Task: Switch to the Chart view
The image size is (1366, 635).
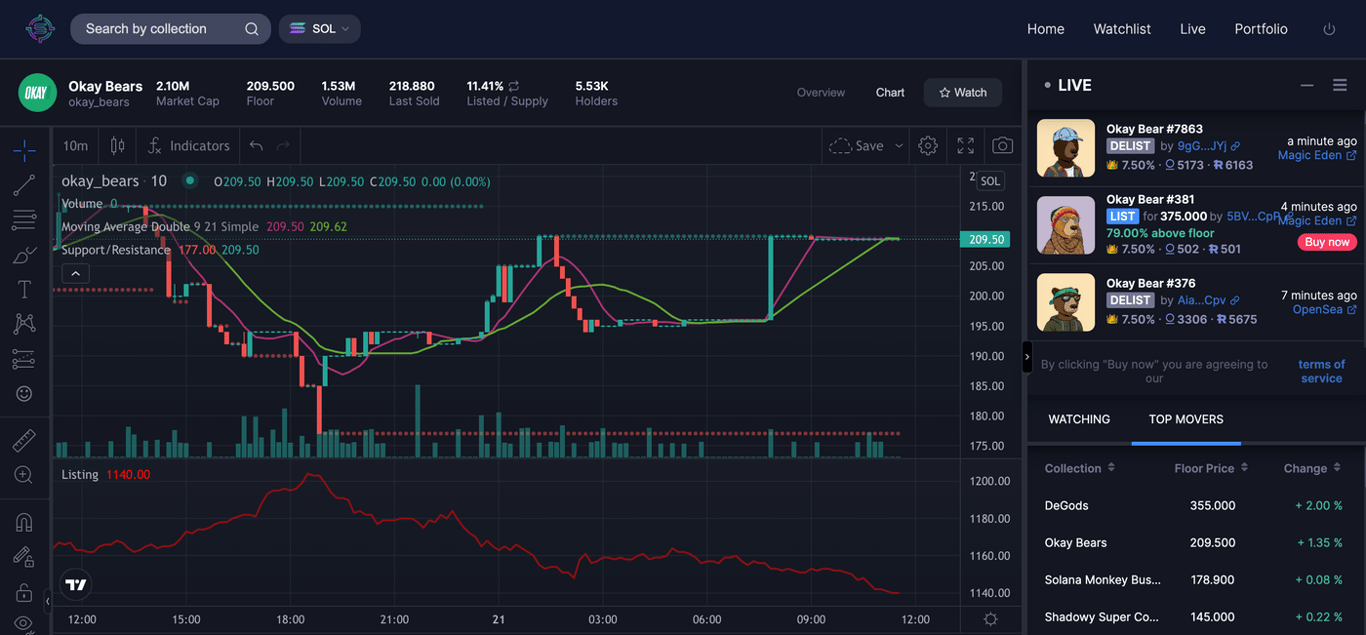Action: click(890, 92)
